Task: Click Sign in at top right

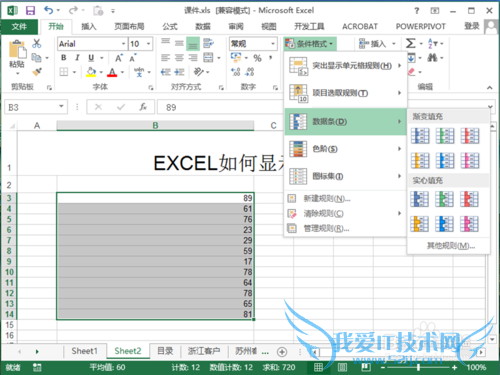Action: click(472, 26)
